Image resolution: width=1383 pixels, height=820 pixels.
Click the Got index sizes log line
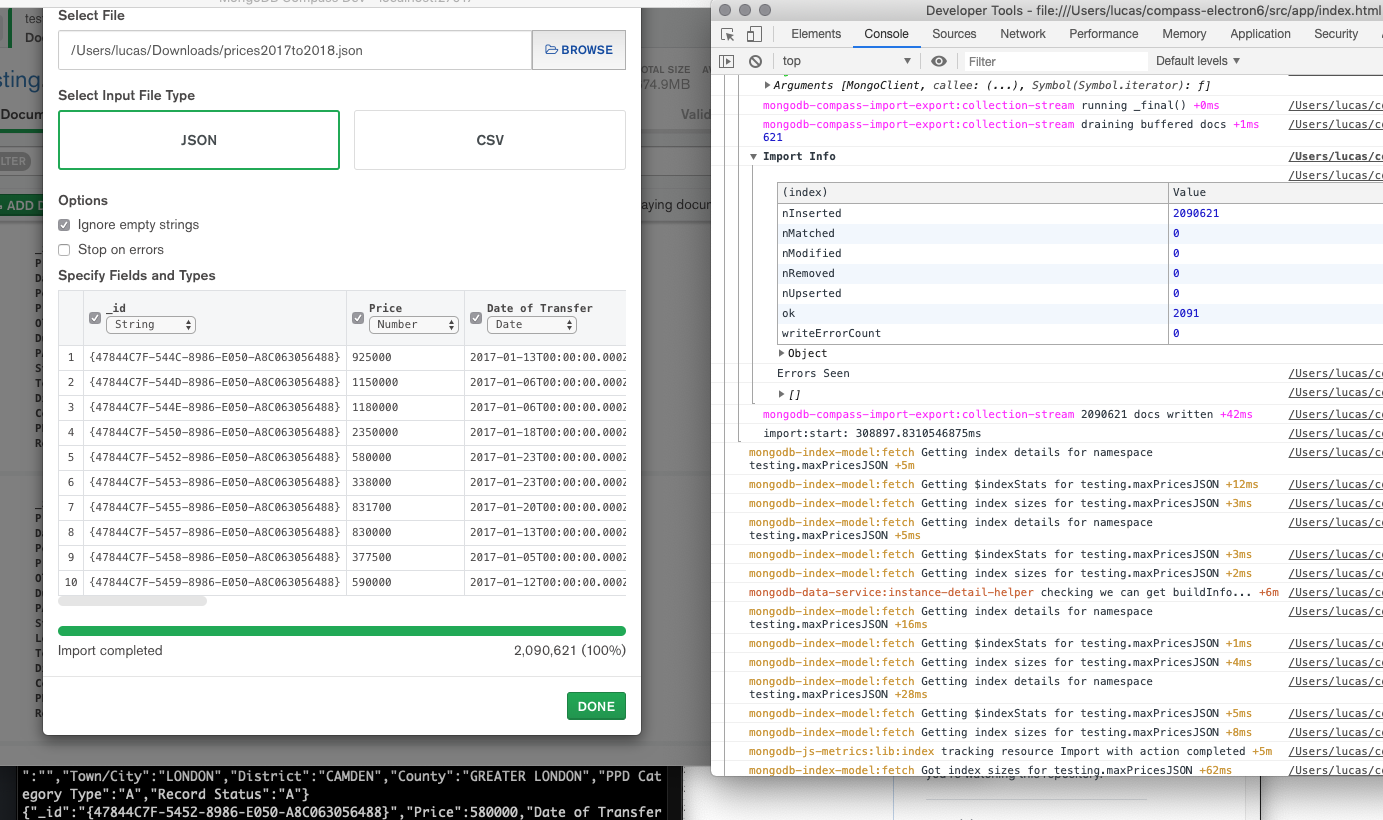coord(990,771)
